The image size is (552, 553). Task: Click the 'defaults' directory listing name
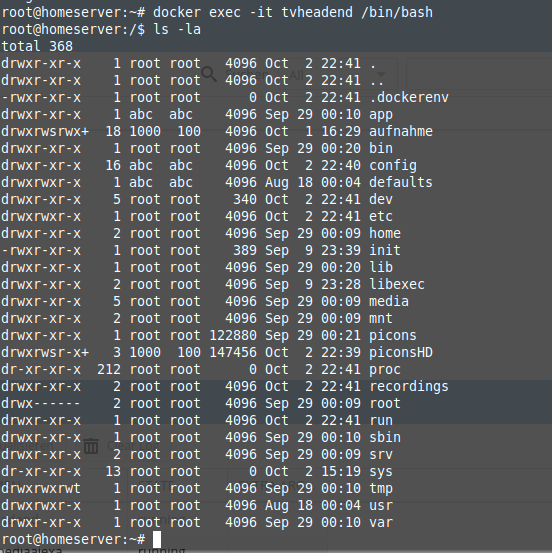pos(401,182)
